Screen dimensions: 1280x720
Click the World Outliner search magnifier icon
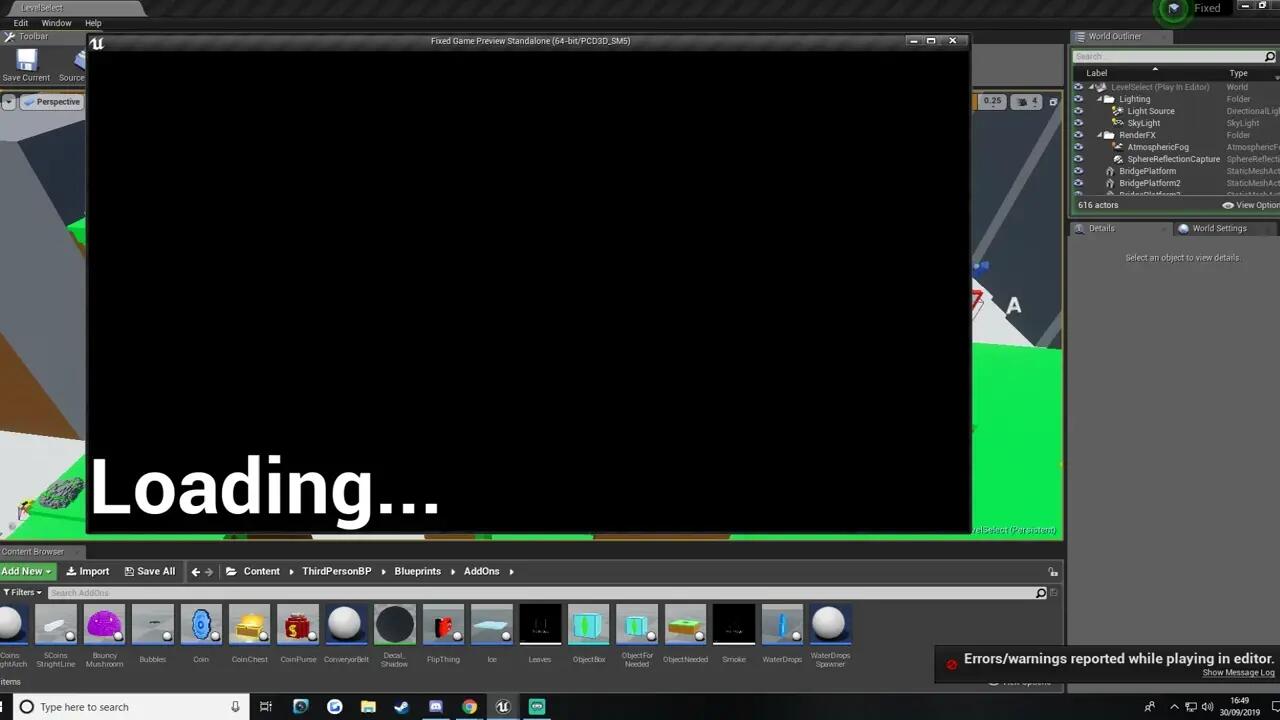tap(1270, 57)
